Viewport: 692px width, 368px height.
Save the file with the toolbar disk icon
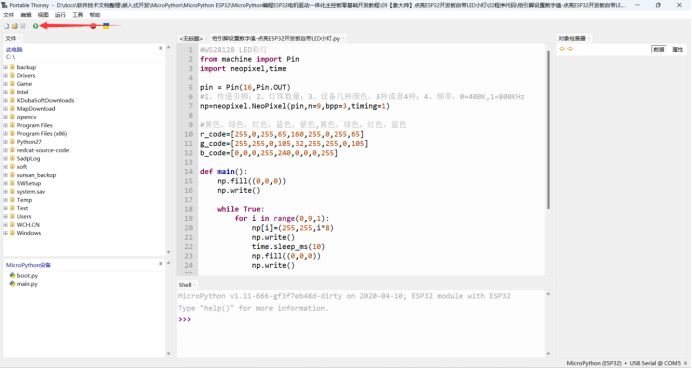tap(23, 26)
